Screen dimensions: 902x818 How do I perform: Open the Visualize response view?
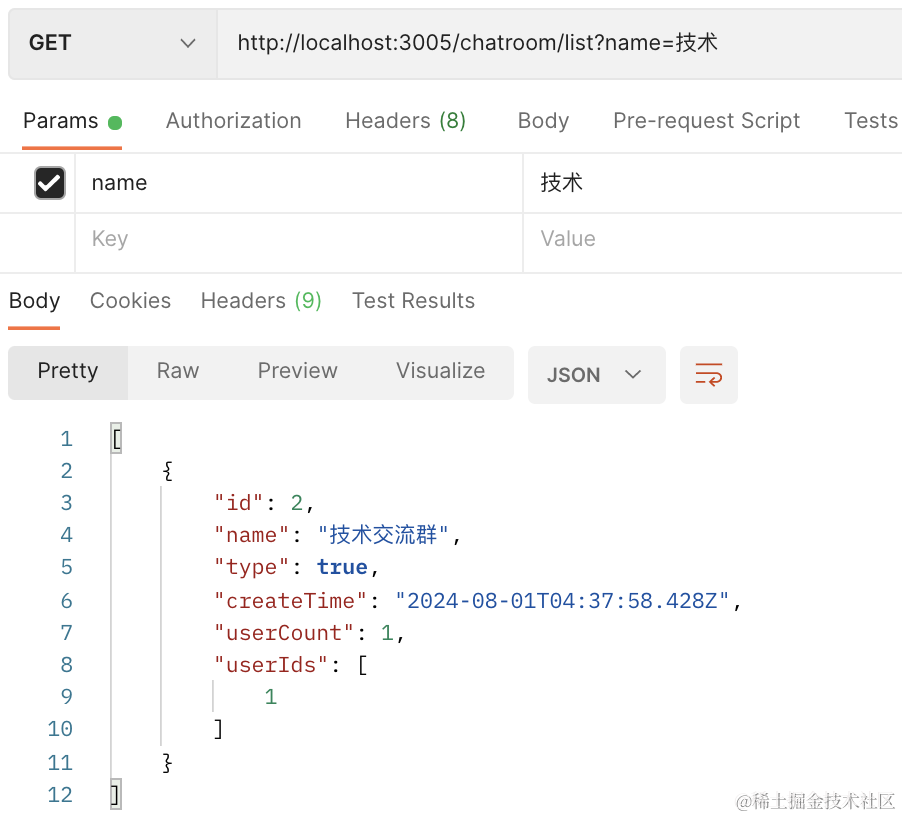(x=440, y=371)
